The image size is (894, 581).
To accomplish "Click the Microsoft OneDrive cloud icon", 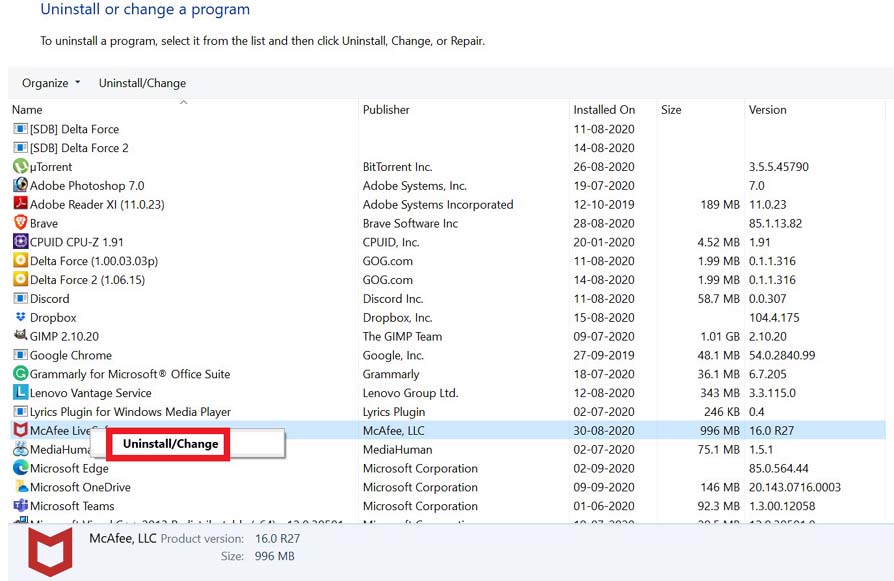I will point(22,486).
